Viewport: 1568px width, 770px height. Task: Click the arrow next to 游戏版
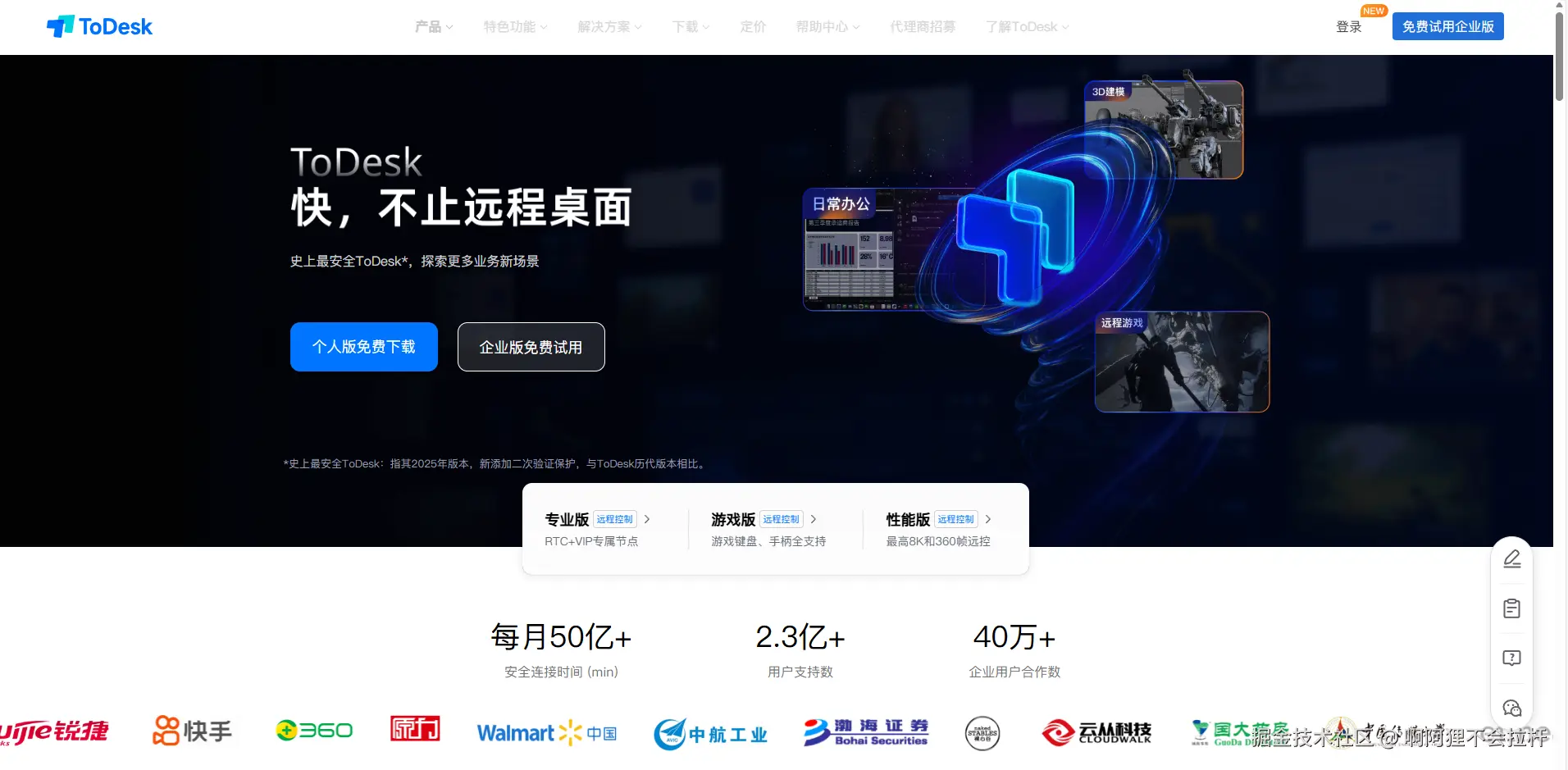(x=814, y=519)
